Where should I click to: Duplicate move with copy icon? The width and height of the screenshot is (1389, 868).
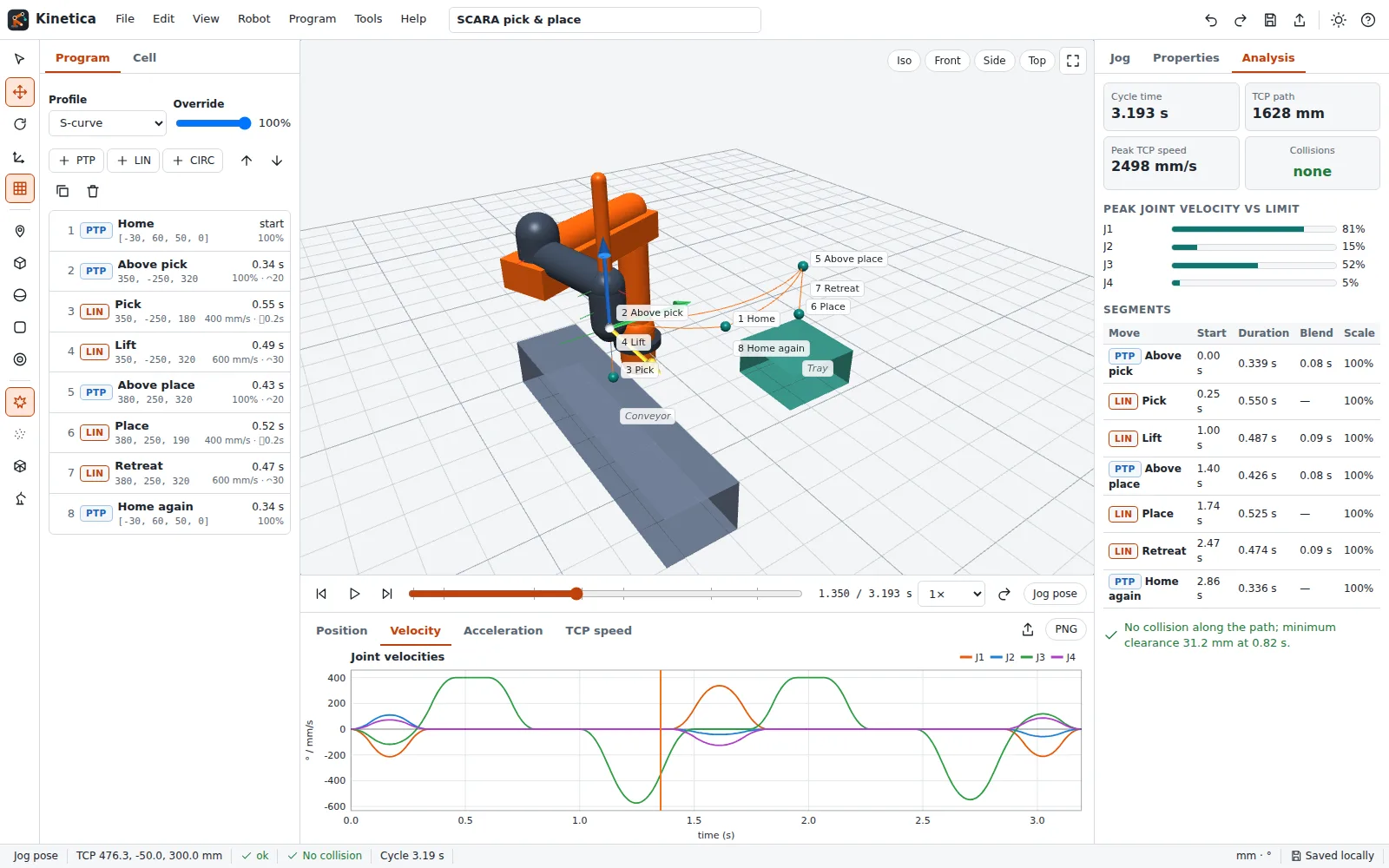click(x=63, y=191)
